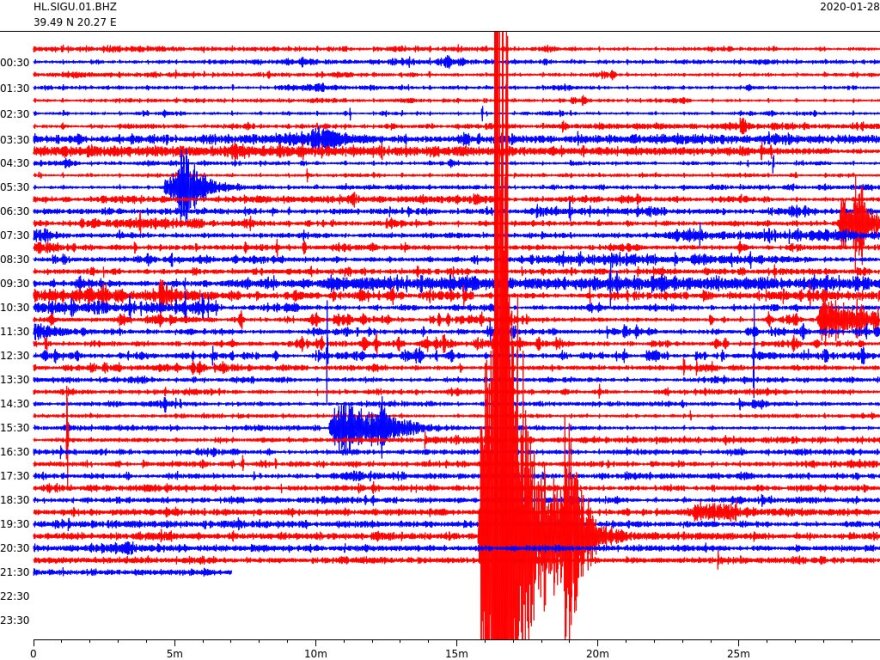Click the 5m tick on the x-axis
The height and width of the screenshot is (660, 880).
tap(175, 653)
